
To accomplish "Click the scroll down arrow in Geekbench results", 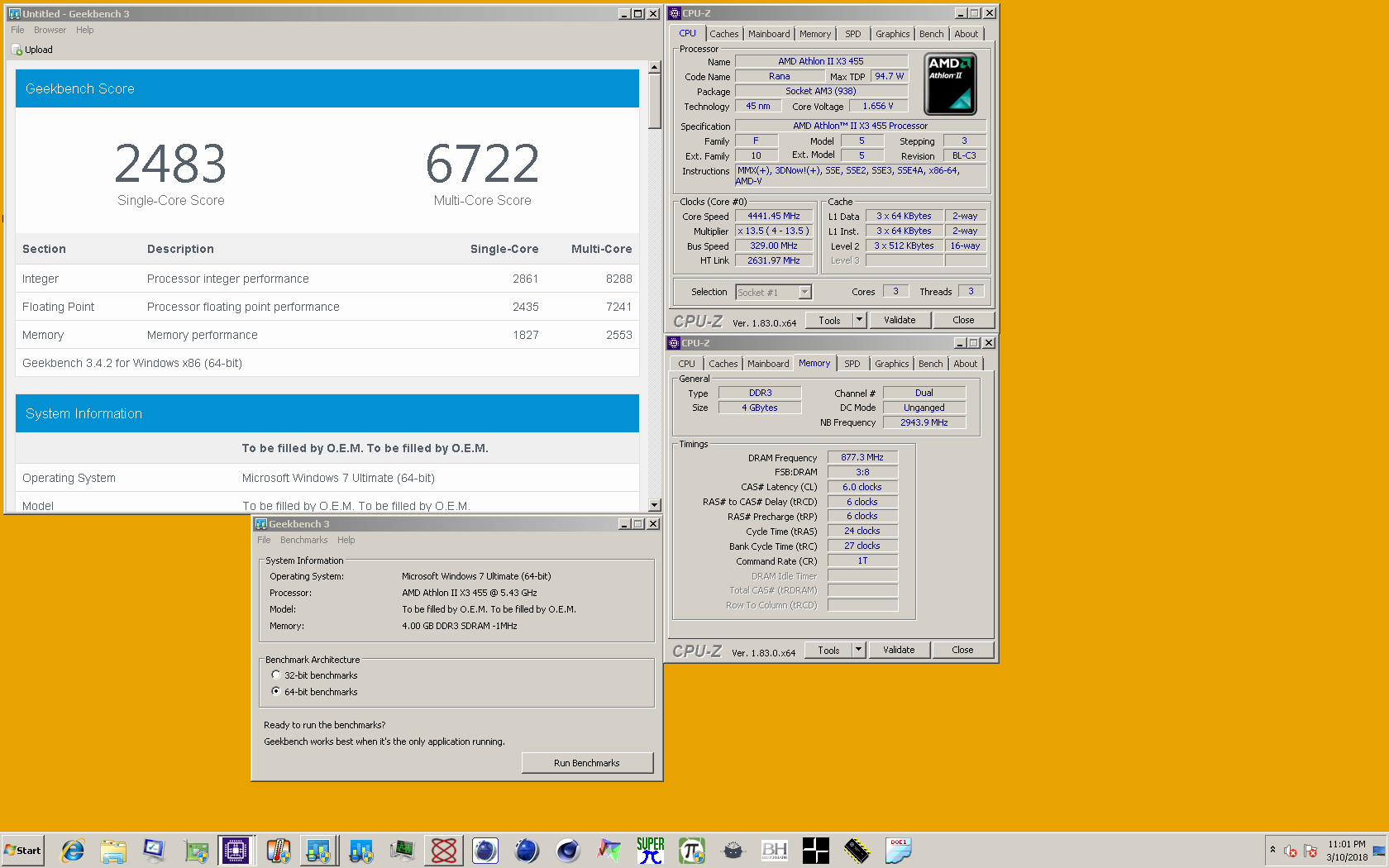I will (655, 505).
